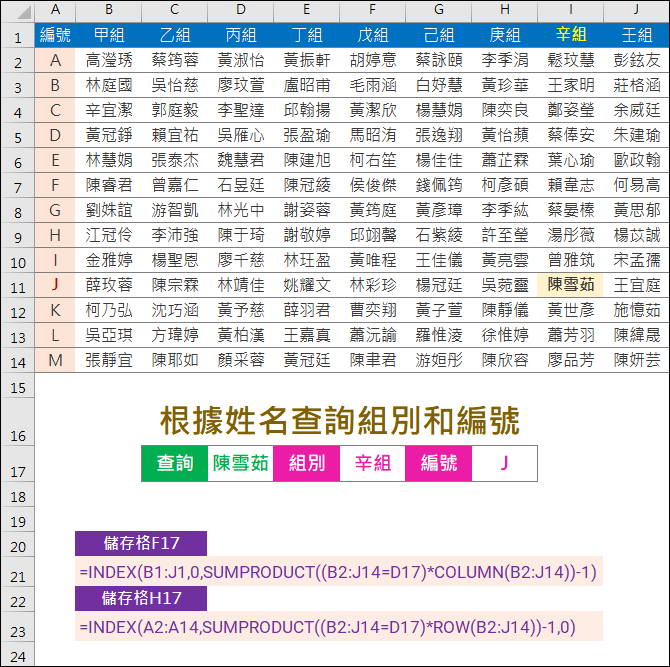Select cell containing 李季紘
Viewport: 670px width, 667px height.
[x=505, y=210]
